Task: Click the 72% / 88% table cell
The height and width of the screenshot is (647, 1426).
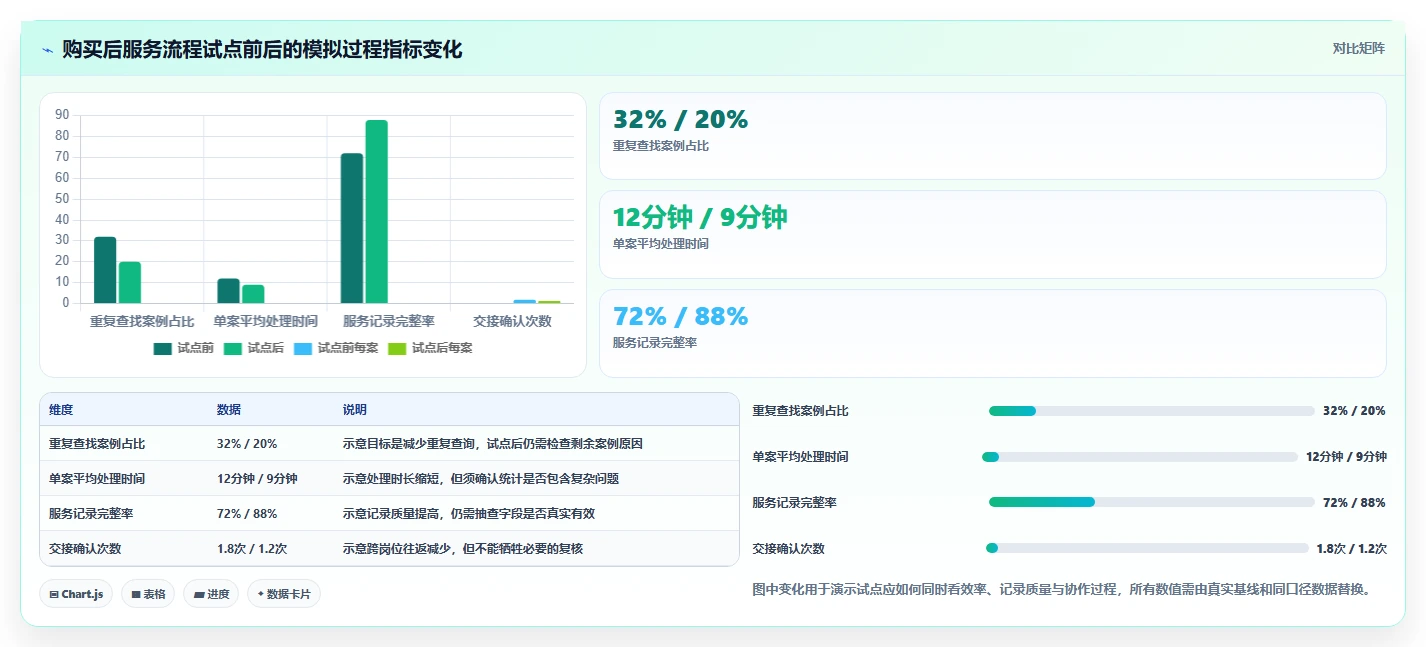Action: (x=247, y=513)
